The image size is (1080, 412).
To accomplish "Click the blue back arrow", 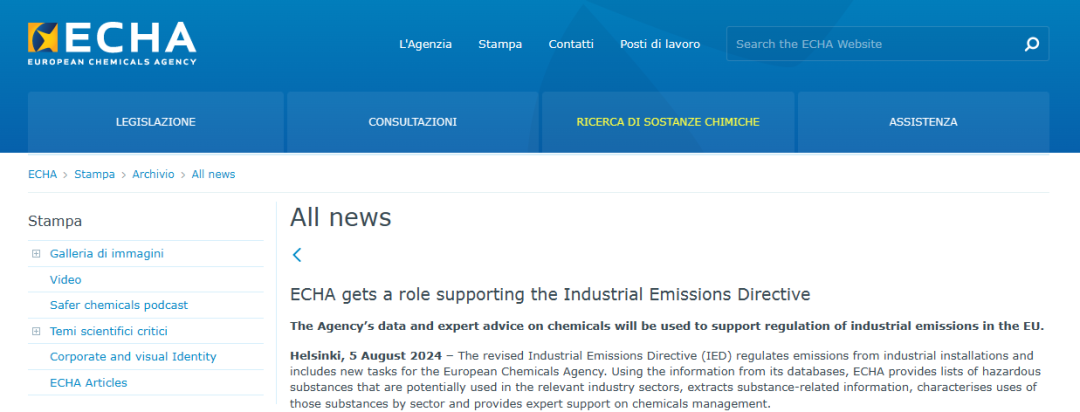I will click(297, 255).
